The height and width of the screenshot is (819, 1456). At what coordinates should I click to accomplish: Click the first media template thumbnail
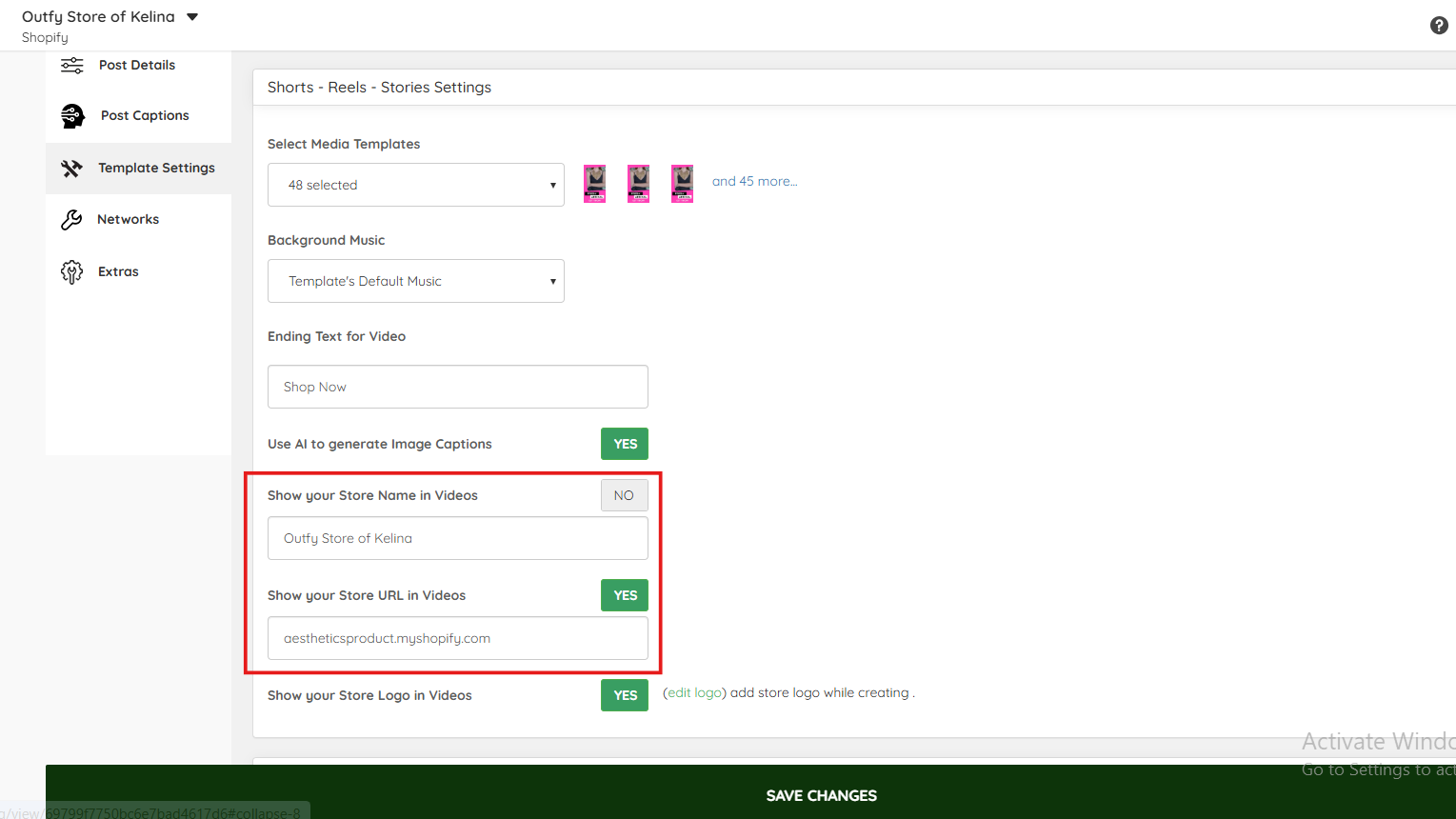pos(595,184)
